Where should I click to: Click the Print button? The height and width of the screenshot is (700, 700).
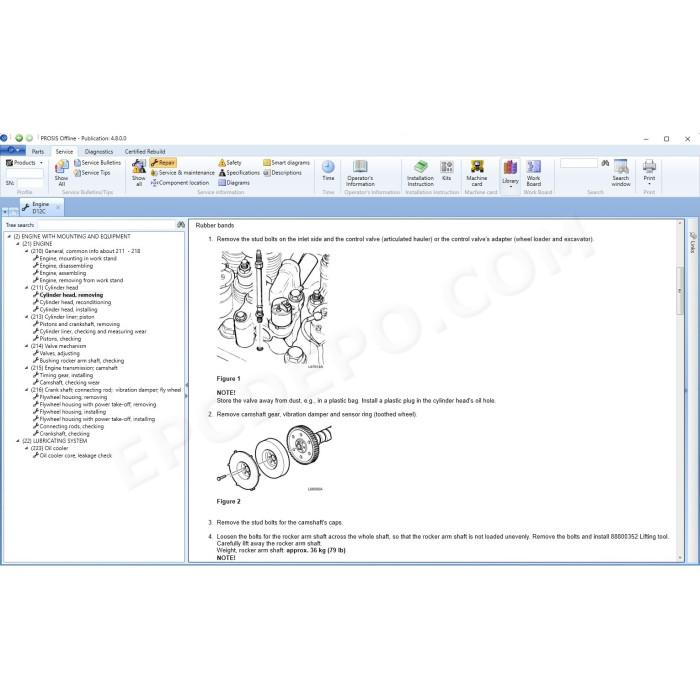tap(649, 173)
